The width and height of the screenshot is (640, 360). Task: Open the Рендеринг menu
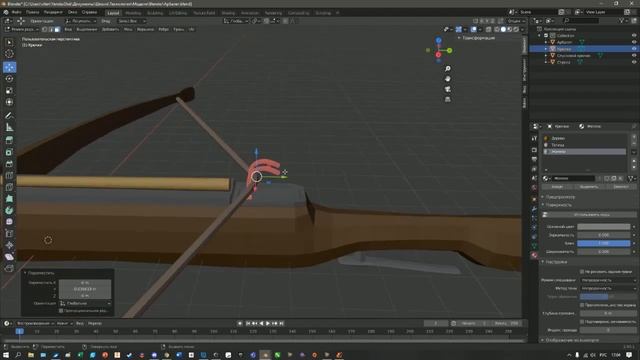pyautogui.click(x=53, y=12)
